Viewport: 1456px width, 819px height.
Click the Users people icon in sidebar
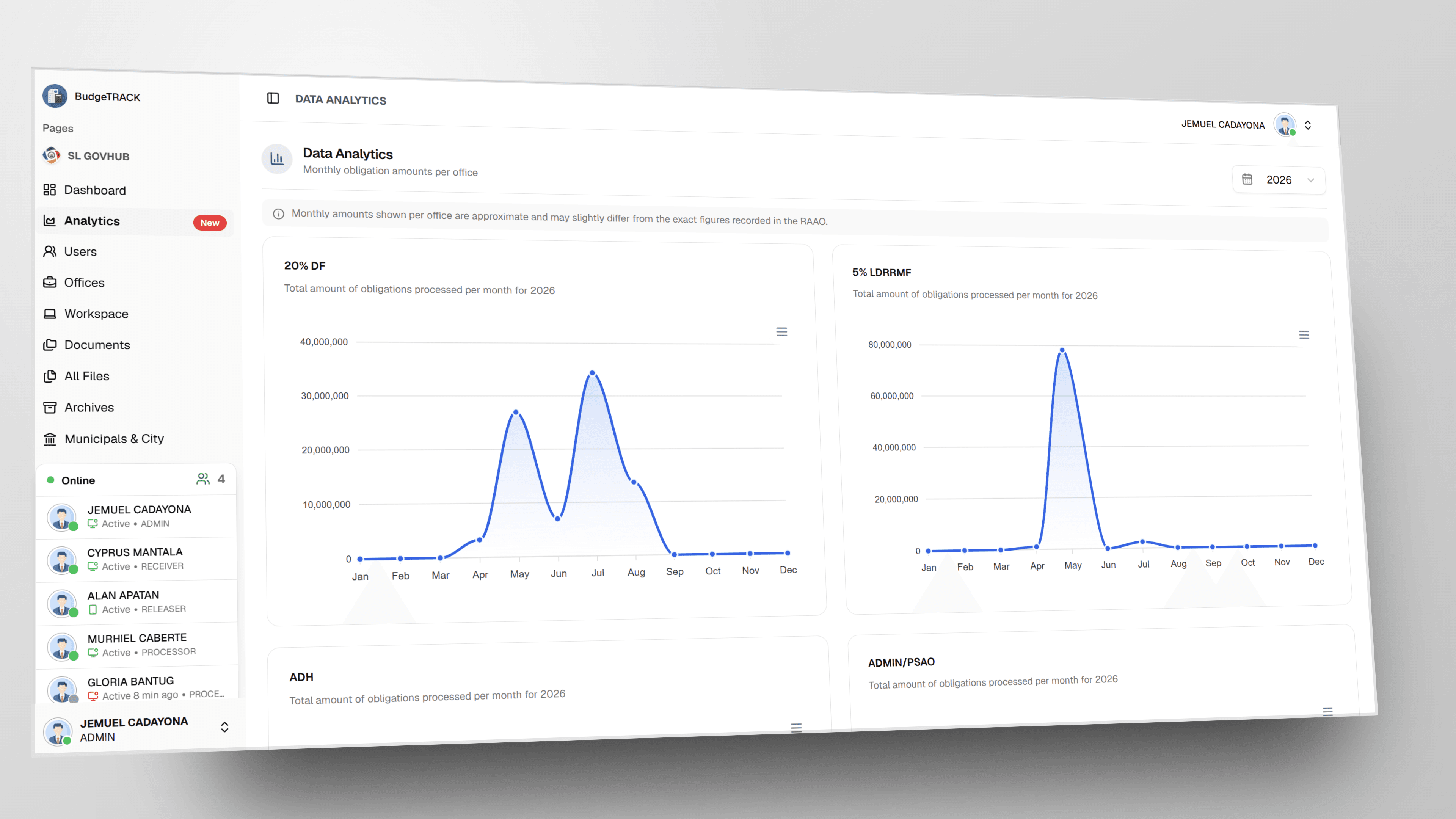50,251
